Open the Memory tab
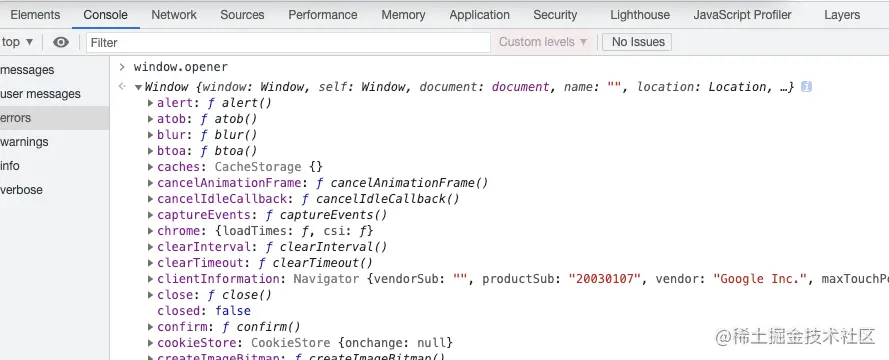889x360 pixels. pos(403,15)
